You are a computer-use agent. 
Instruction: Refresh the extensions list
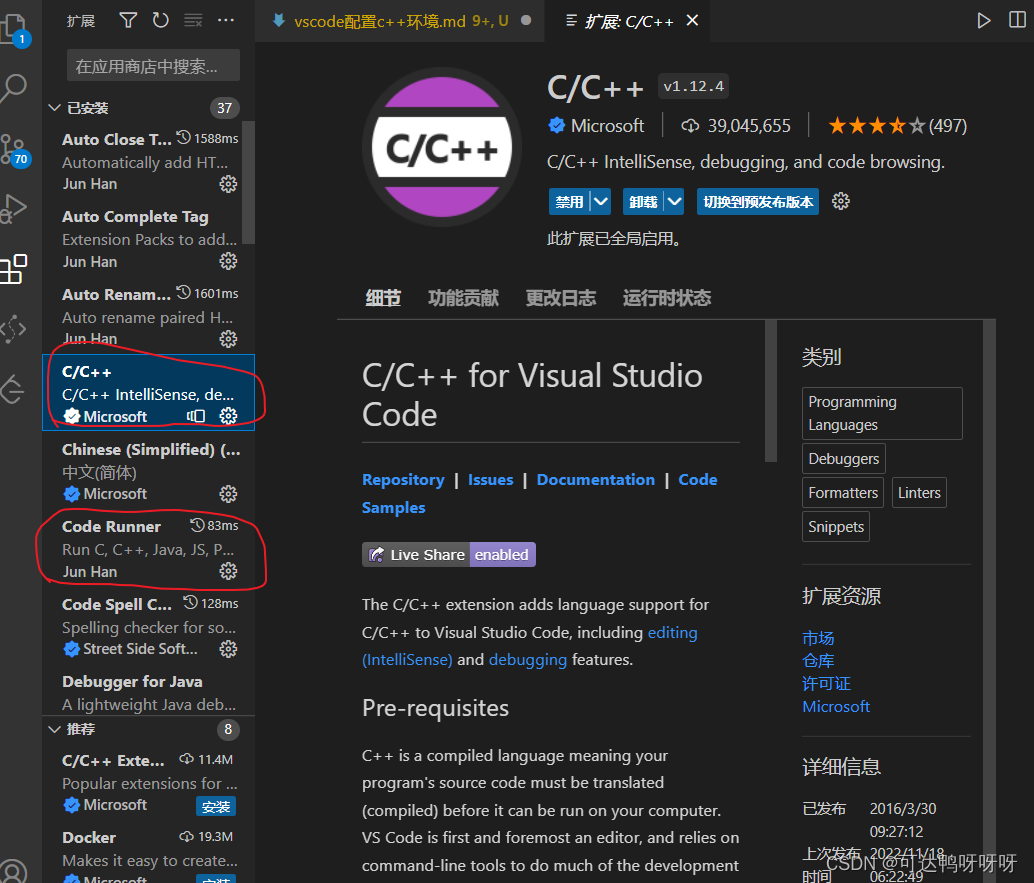click(x=160, y=20)
